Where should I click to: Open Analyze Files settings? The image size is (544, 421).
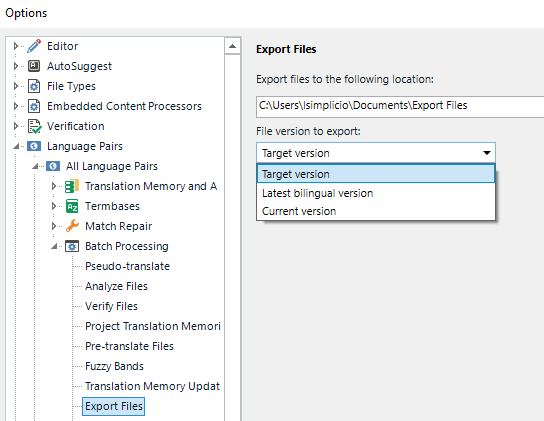click(x=116, y=286)
